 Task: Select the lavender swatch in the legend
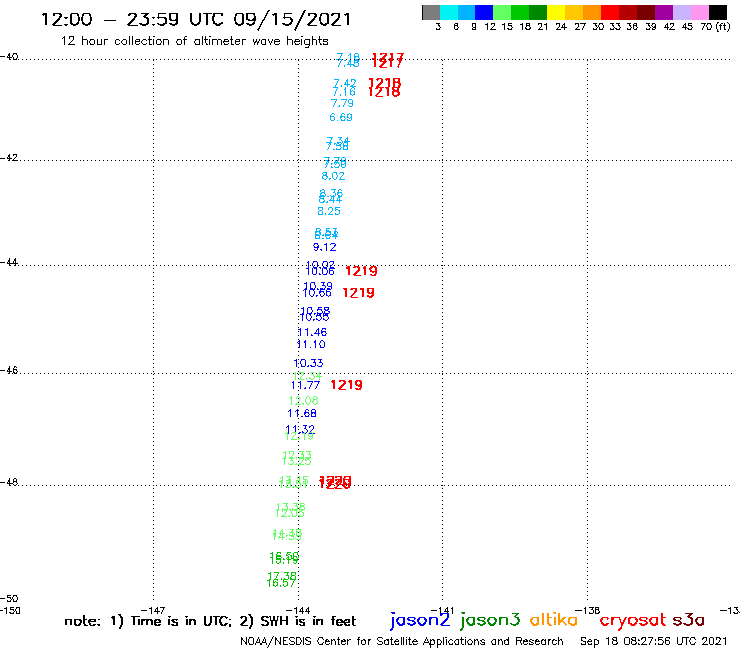(x=681, y=12)
